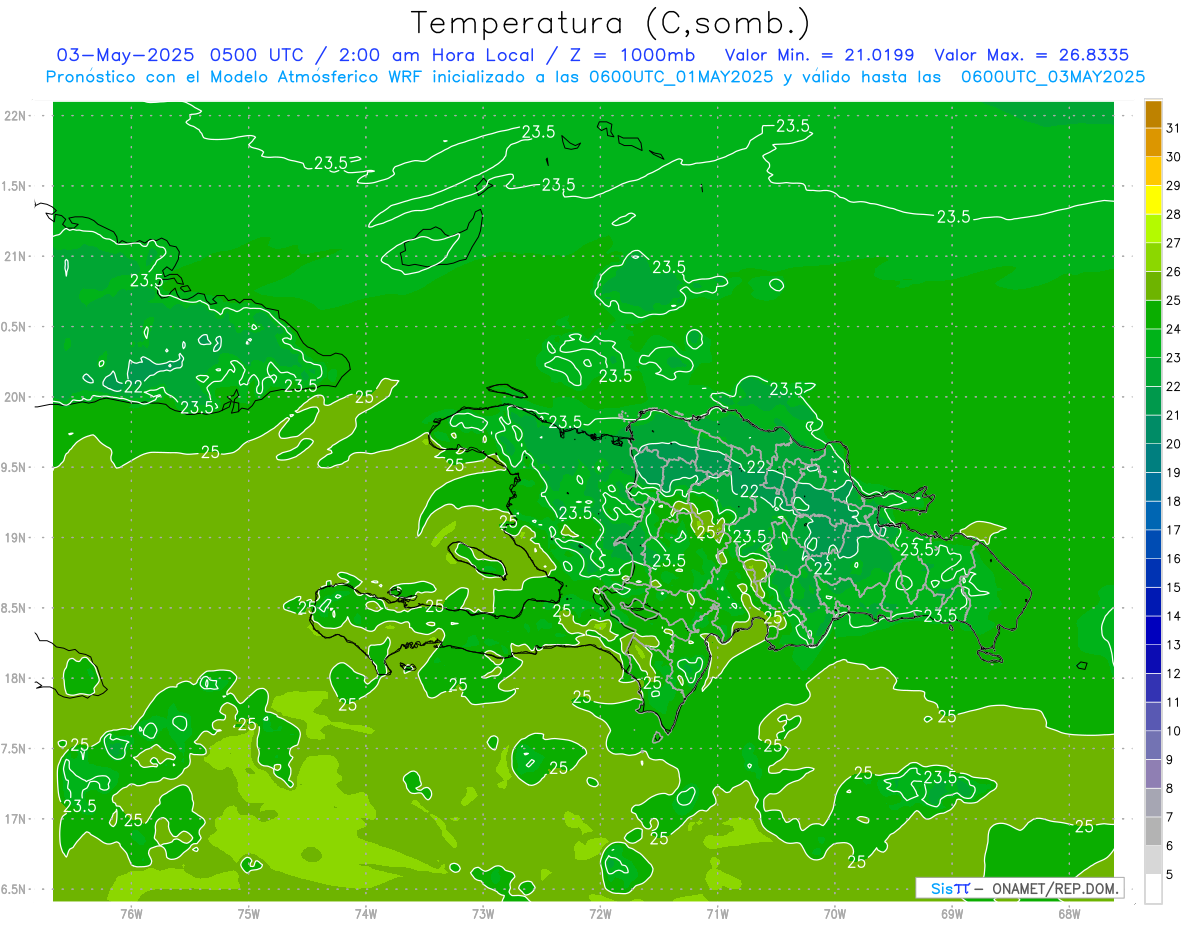Click the legend swatch between 24 and 25

click(1154, 315)
